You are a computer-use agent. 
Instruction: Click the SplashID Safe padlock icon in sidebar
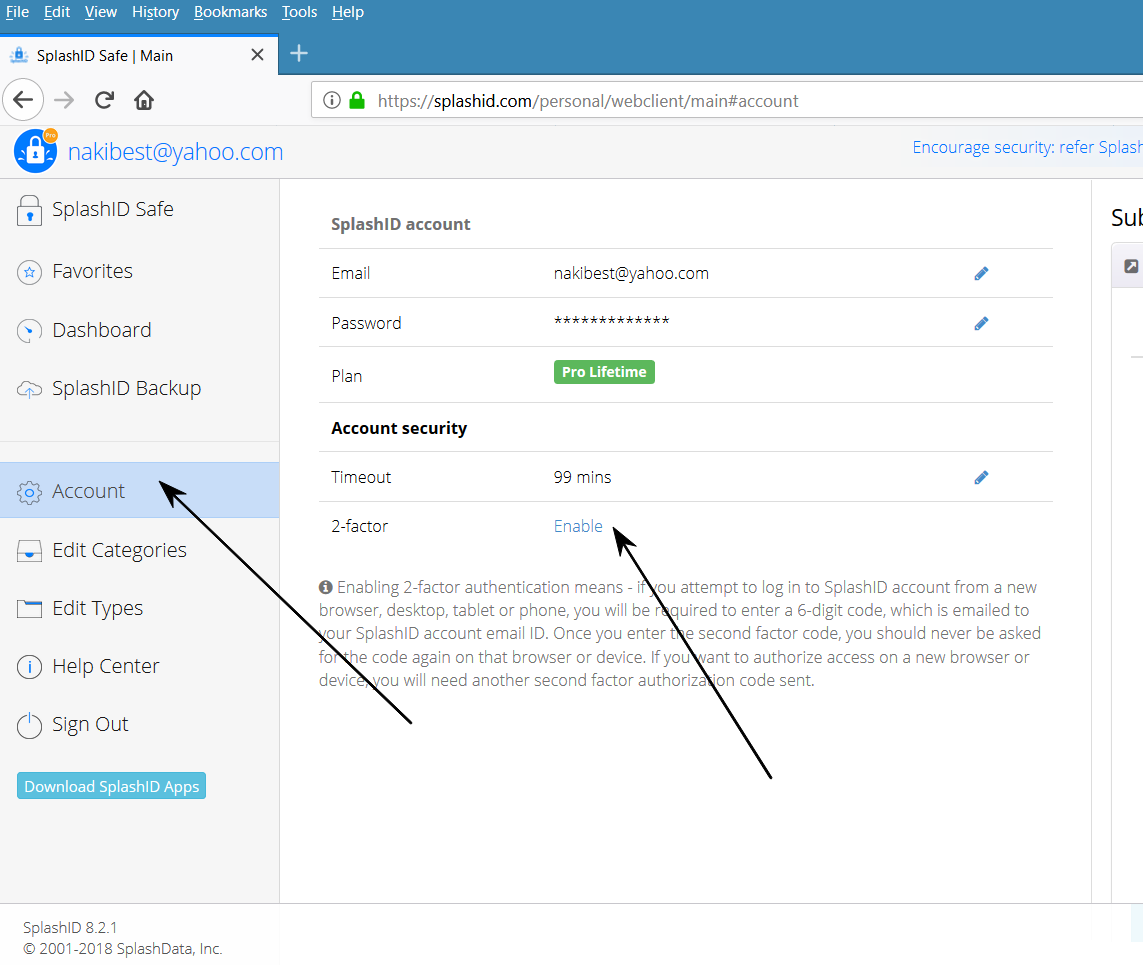tap(29, 211)
